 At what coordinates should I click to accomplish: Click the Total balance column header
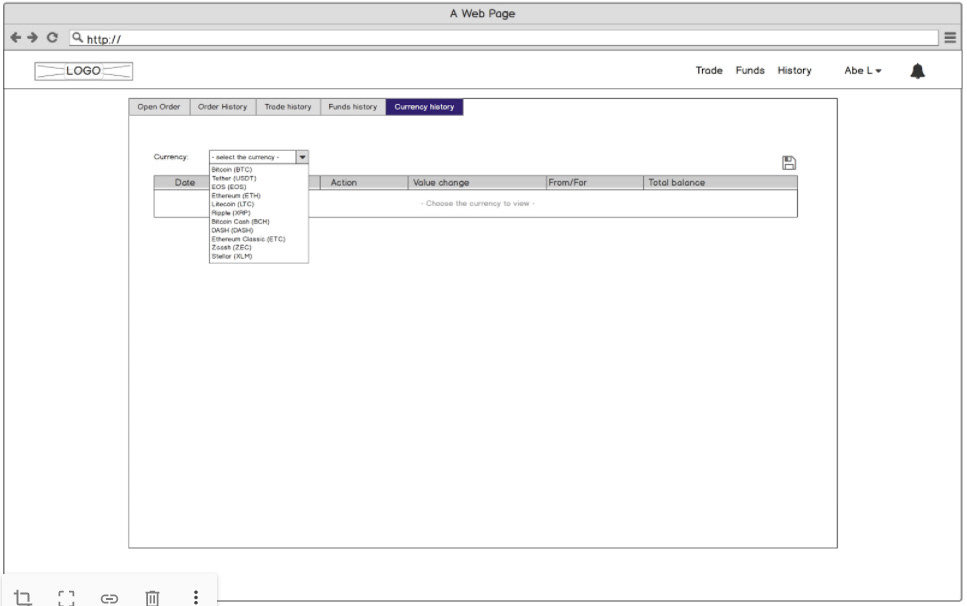point(720,182)
